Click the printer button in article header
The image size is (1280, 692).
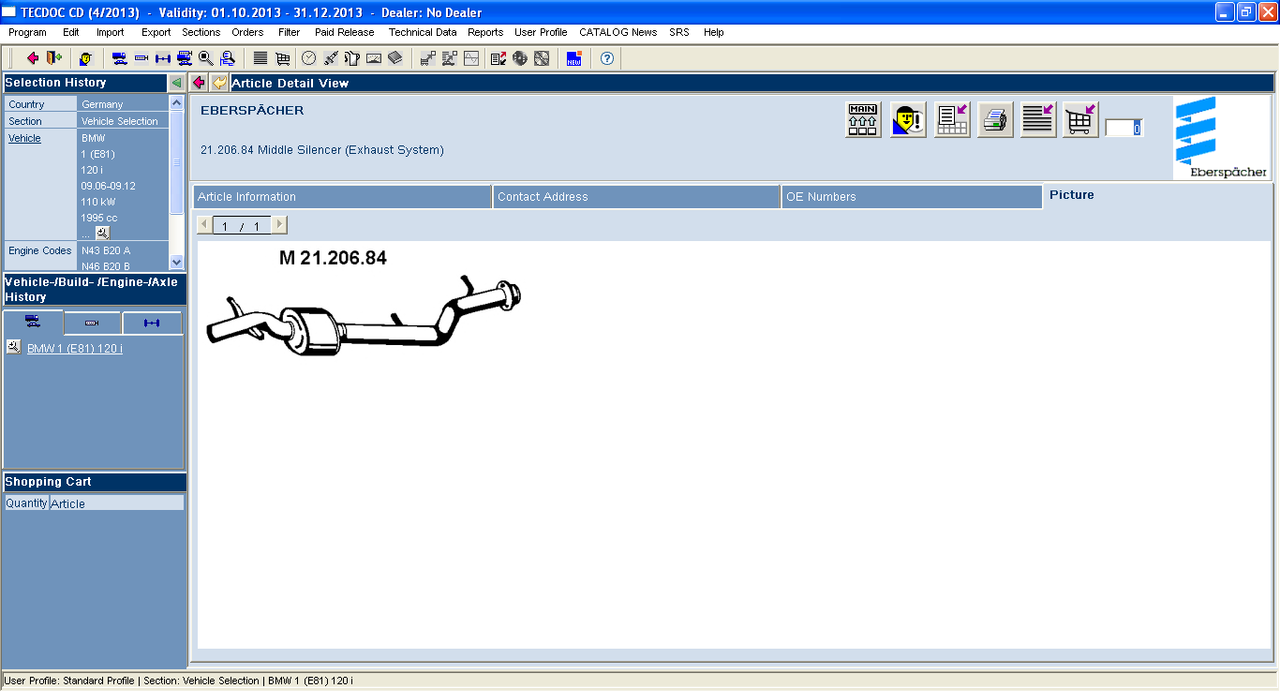point(995,119)
